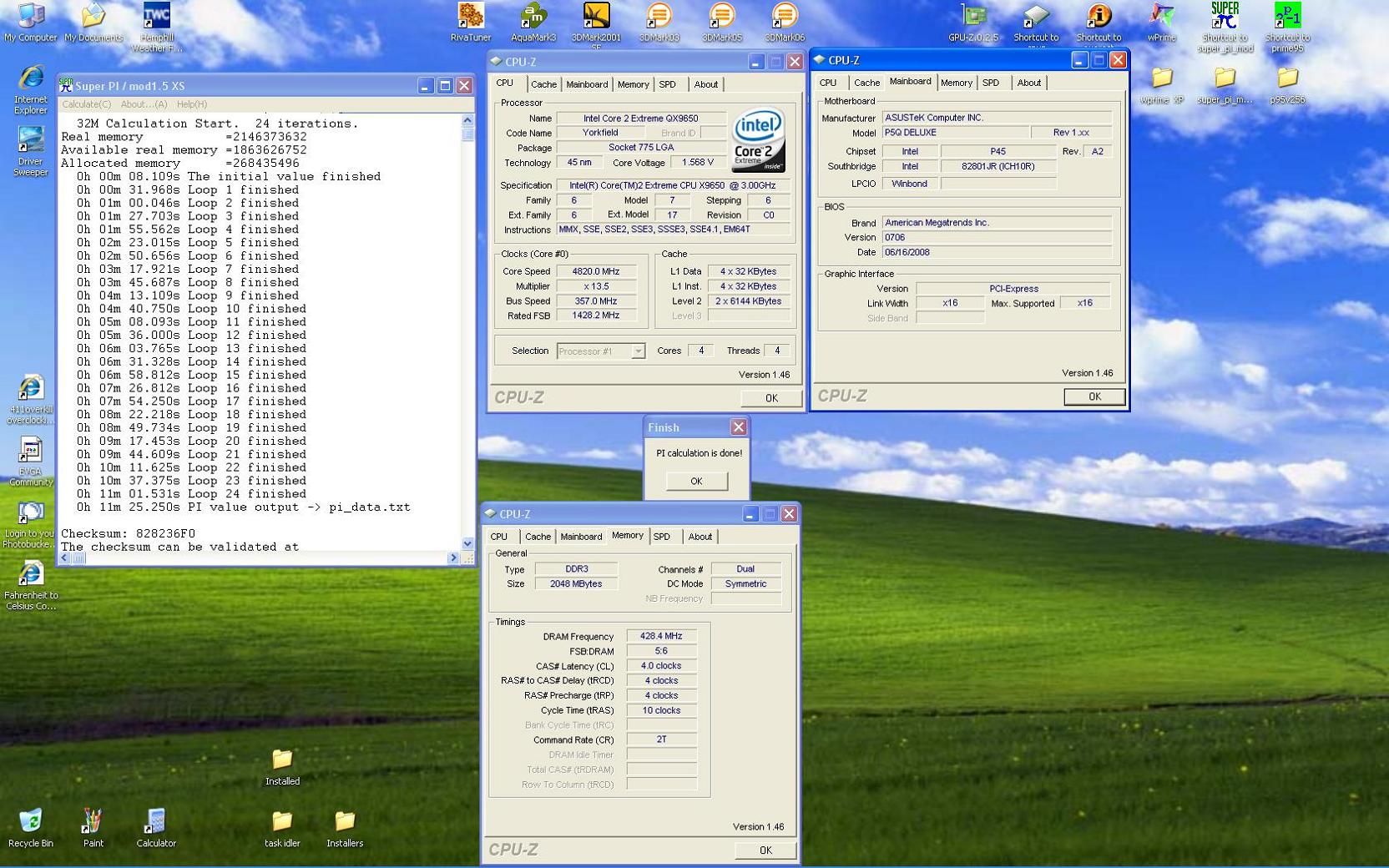Open 411overkill overclocking shortcut
This screenshot has width=1389, height=868.
click(x=31, y=400)
